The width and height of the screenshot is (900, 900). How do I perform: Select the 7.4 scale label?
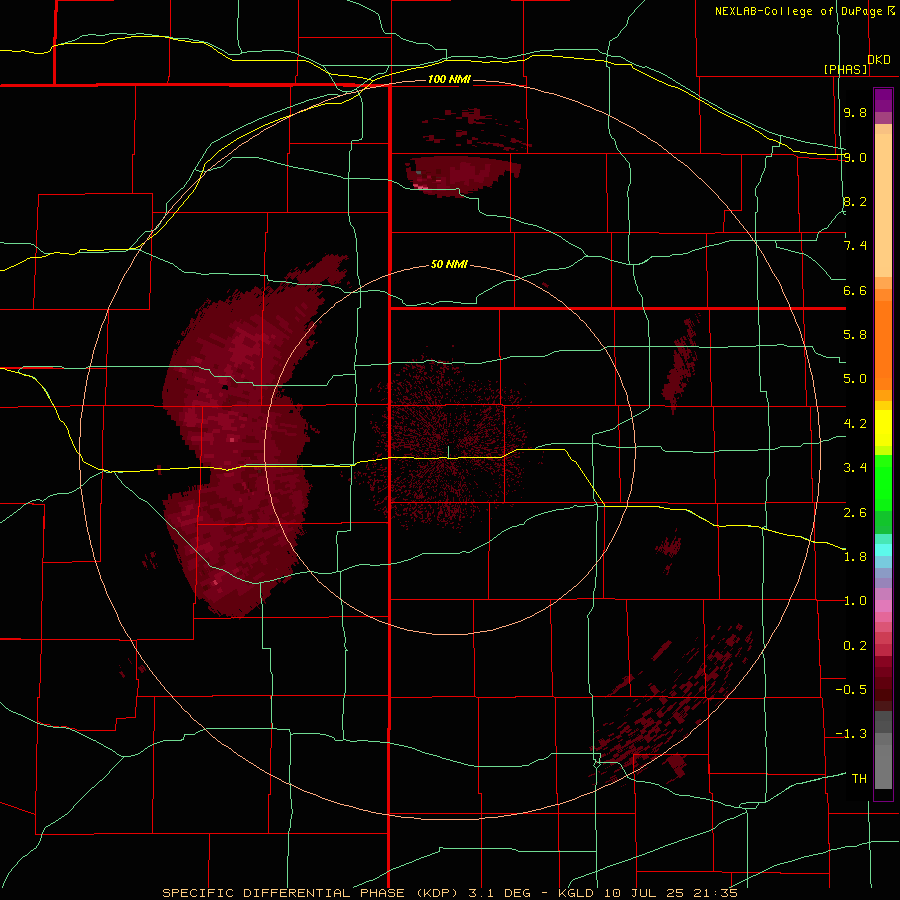tap(855, 246)
